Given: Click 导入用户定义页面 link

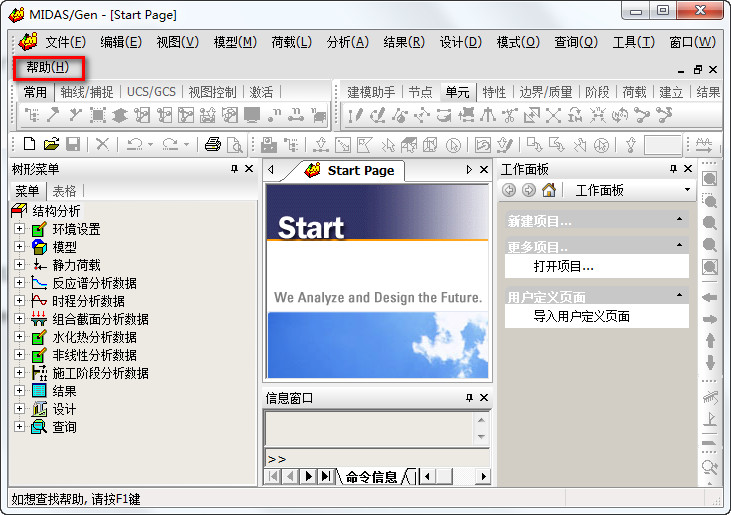Looking at the screenshot, I should tap(581, 316).
